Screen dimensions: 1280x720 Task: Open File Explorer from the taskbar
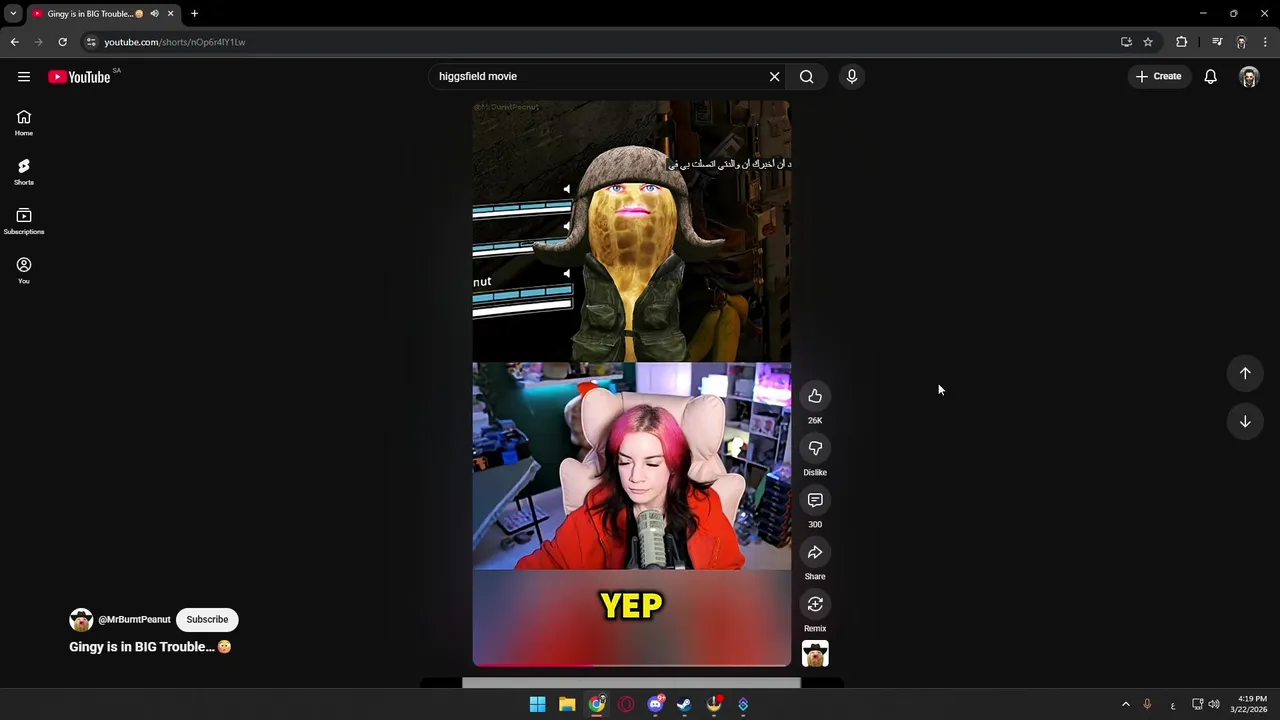[567, 704]
